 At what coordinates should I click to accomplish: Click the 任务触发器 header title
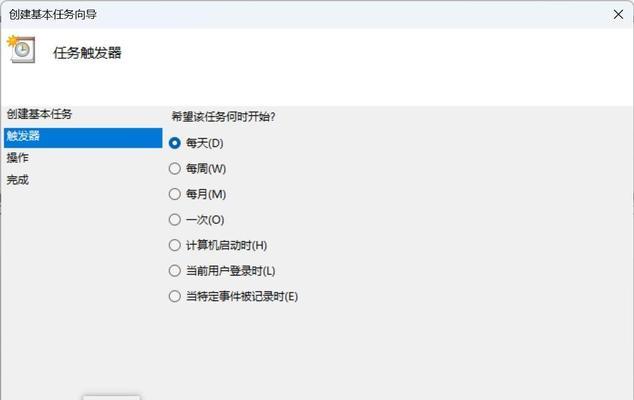[x=87, y=53]
